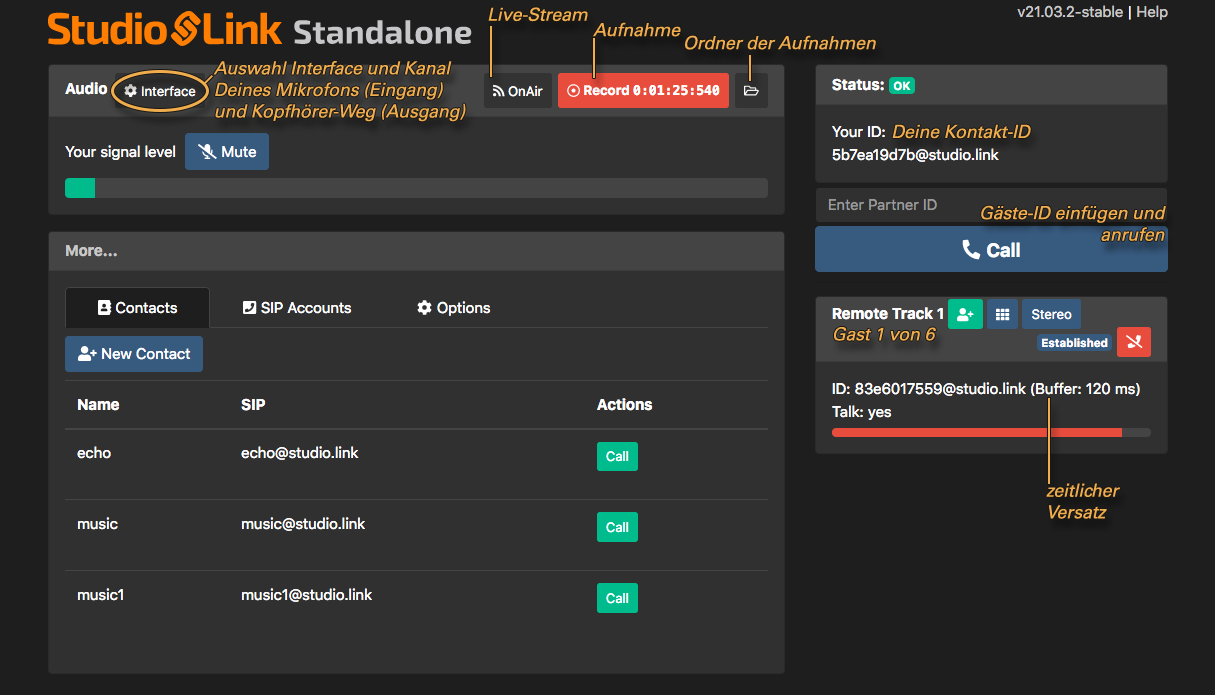This screenshot has height=695, width=1215.
Task: Click the Your signal level label
Action: pyautogui.click(x=120, y=152)
